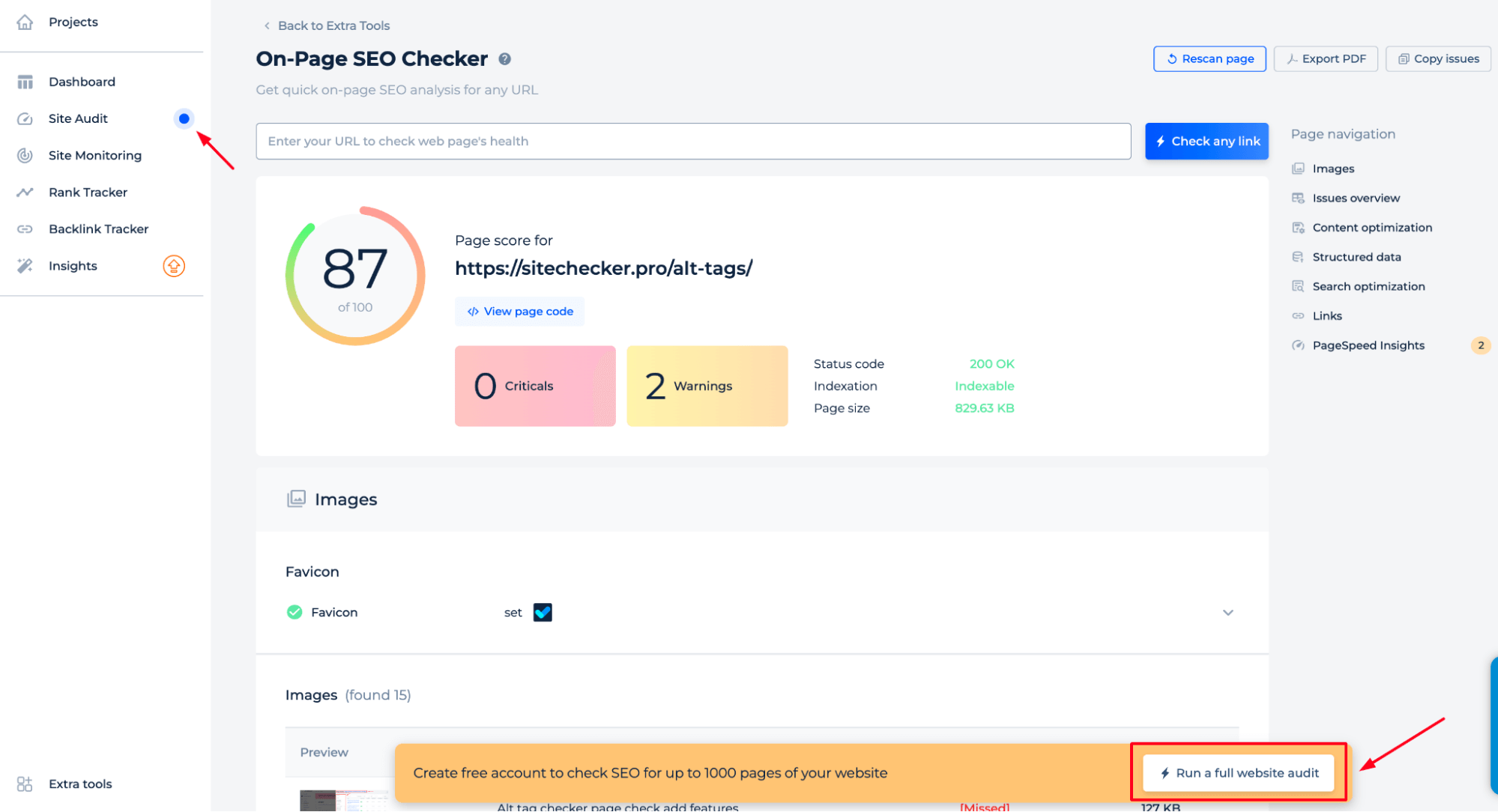The width and height of the screenshot is (1498, 812).
Task: Click the Rank Tracker icon in sidebar
Action: (26, 192)
